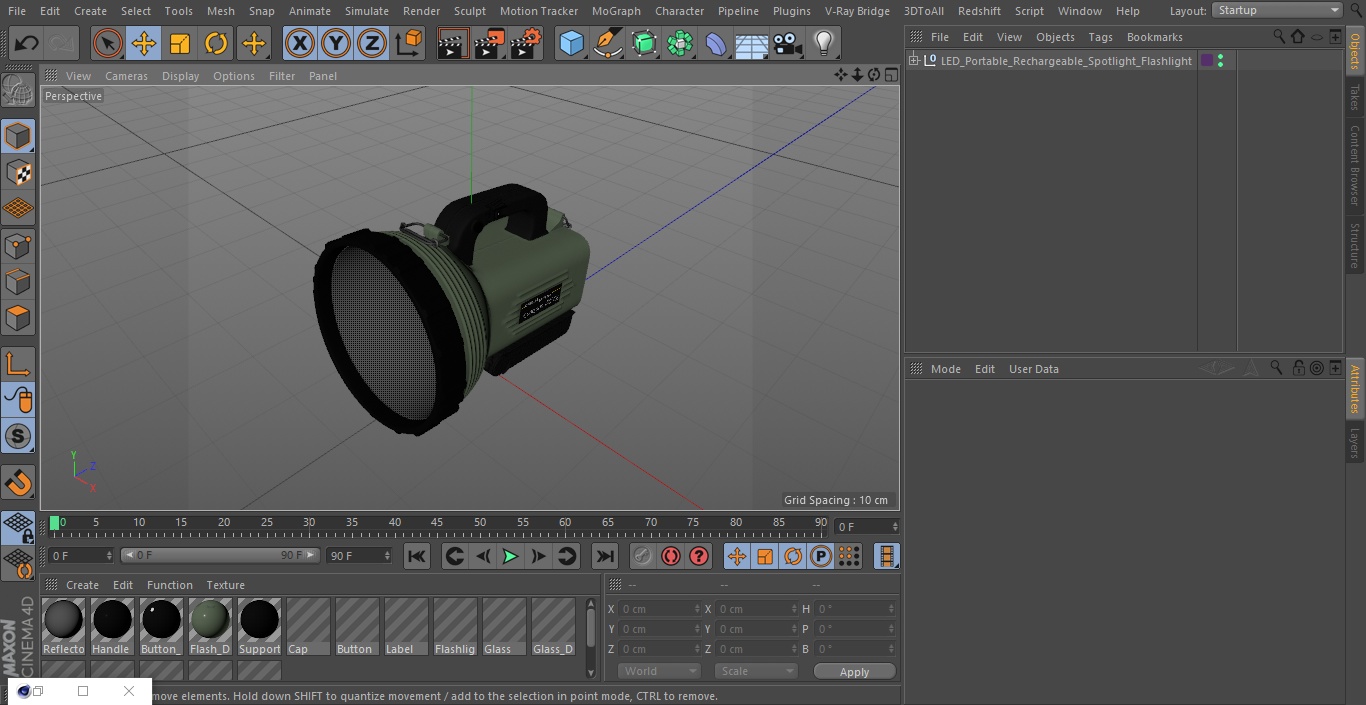Screen dimensions: 1366x705
Task: Switch to Model mode
Action: 18,136
